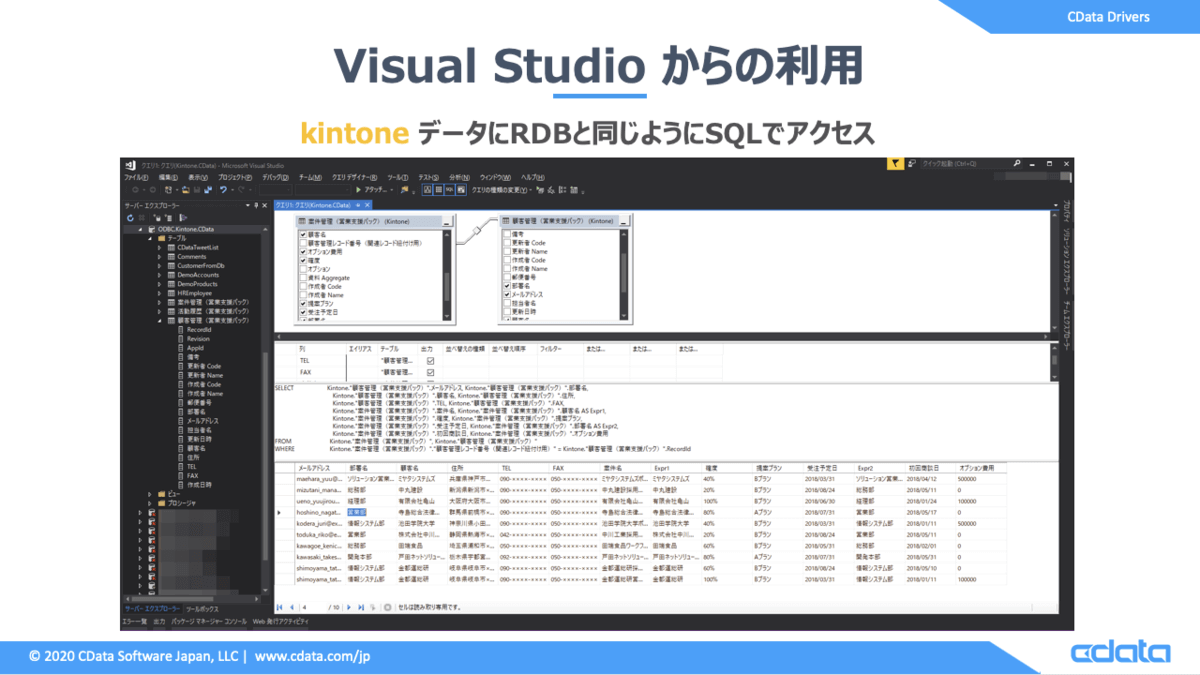
Task: Open the エラー一覧 tab
Action: [x=134, y=622]
